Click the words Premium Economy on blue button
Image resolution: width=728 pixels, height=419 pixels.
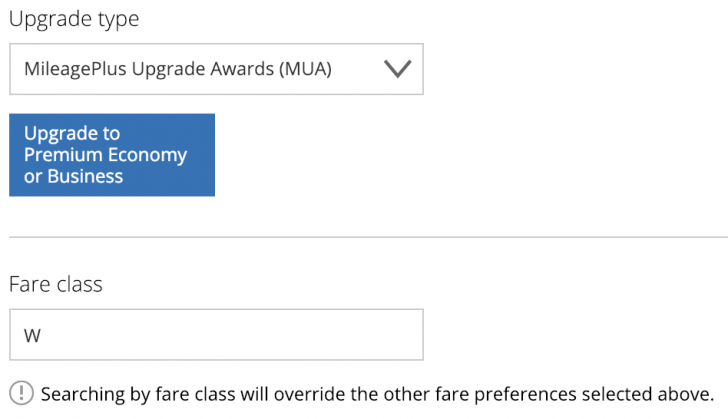[105, 155]
